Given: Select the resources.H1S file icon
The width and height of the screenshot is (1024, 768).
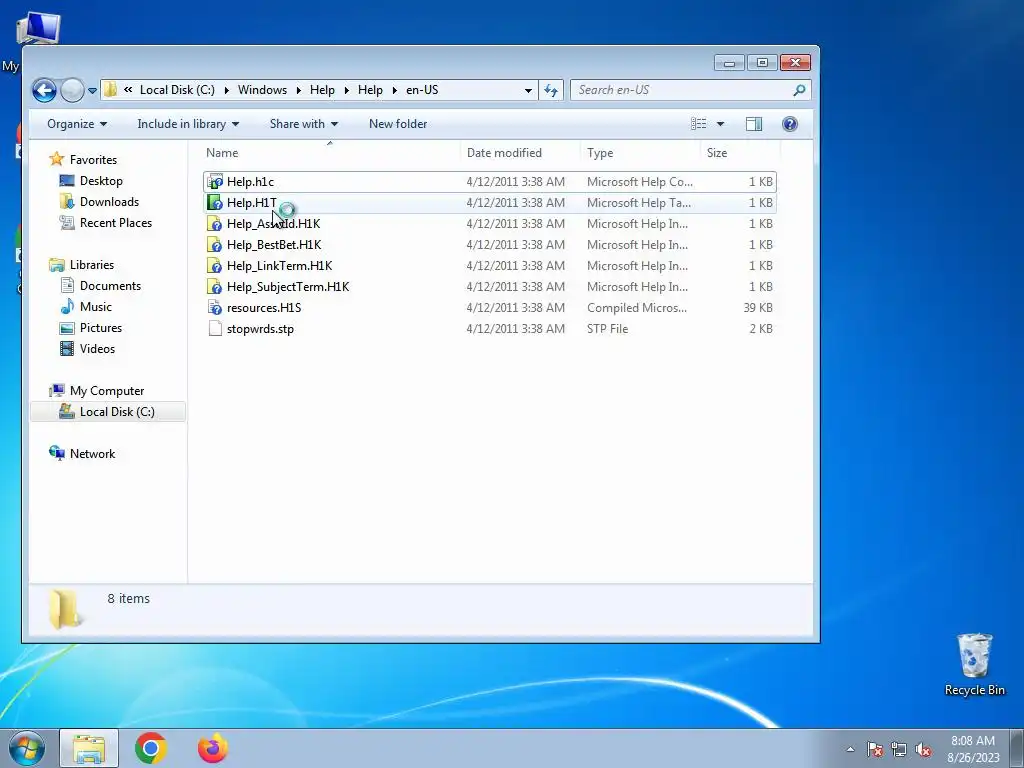Looking at the screenshot, I should pos(215,307).
